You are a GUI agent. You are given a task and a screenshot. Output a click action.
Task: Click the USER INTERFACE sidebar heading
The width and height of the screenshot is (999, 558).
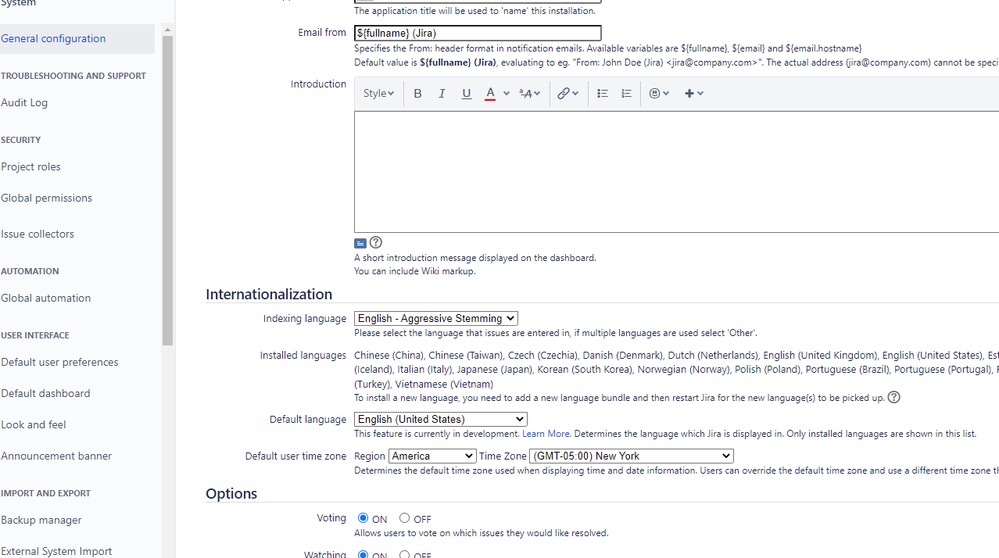tap(35, 335)
